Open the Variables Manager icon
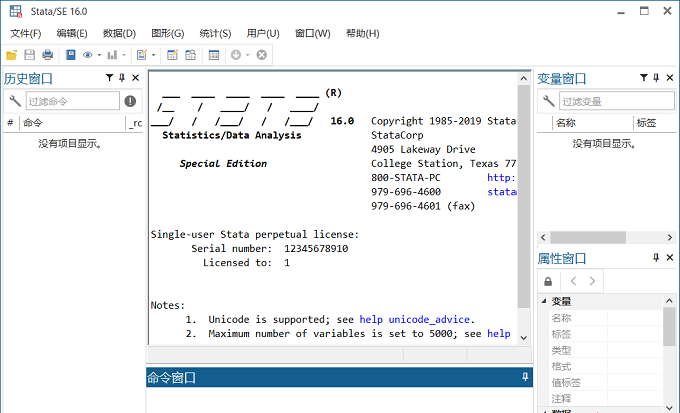The width and height of the screenshot is (680, 413). click(x=214, y=55)
